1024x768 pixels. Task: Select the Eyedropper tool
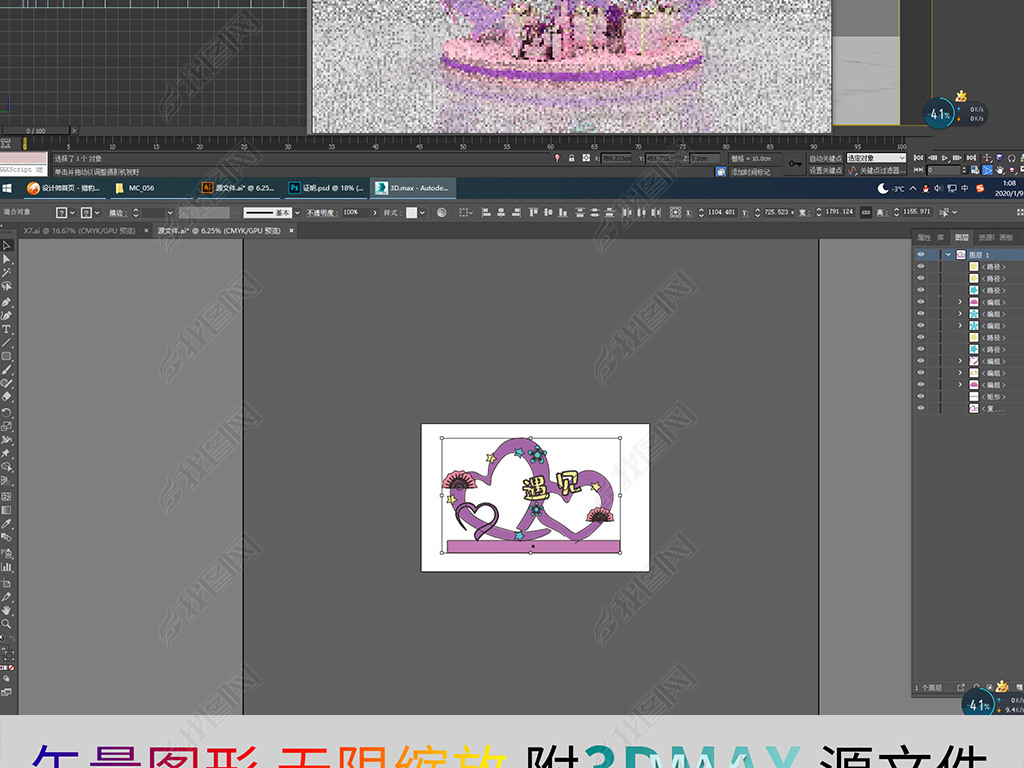tap(7, 524)
